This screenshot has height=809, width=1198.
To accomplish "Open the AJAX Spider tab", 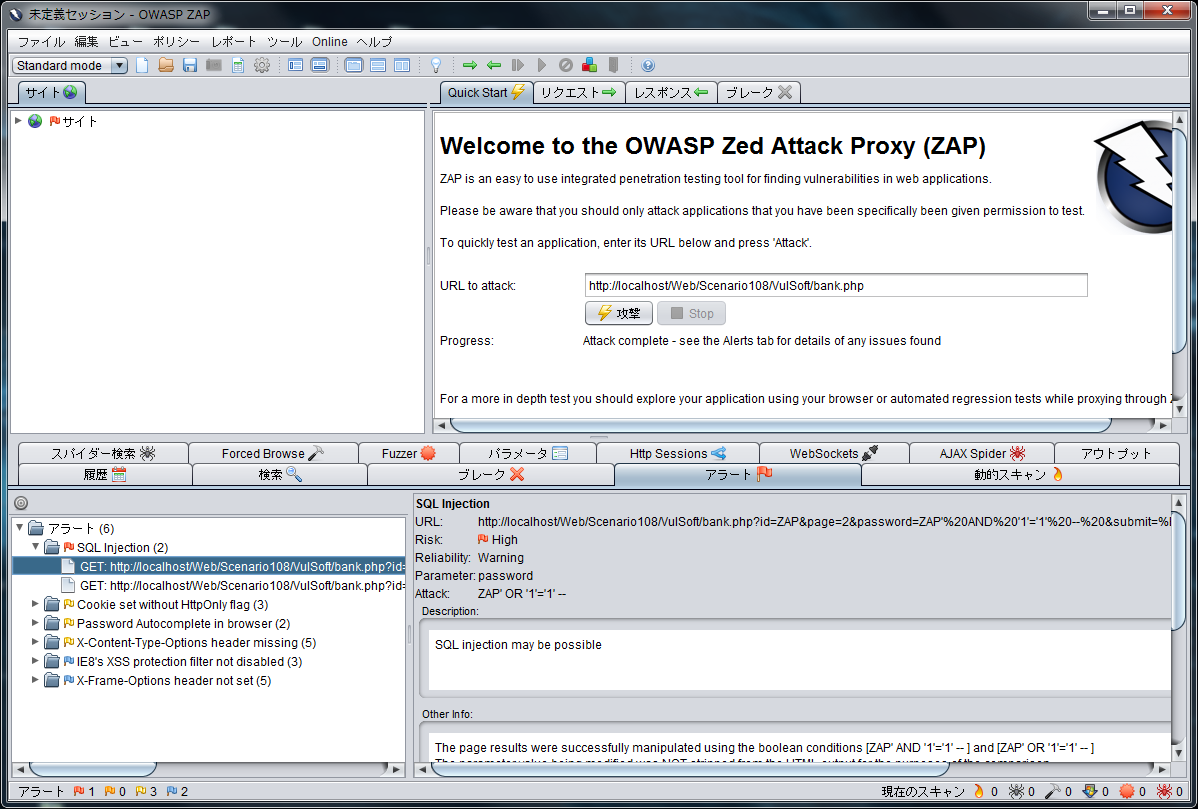I will coord(982,453).
